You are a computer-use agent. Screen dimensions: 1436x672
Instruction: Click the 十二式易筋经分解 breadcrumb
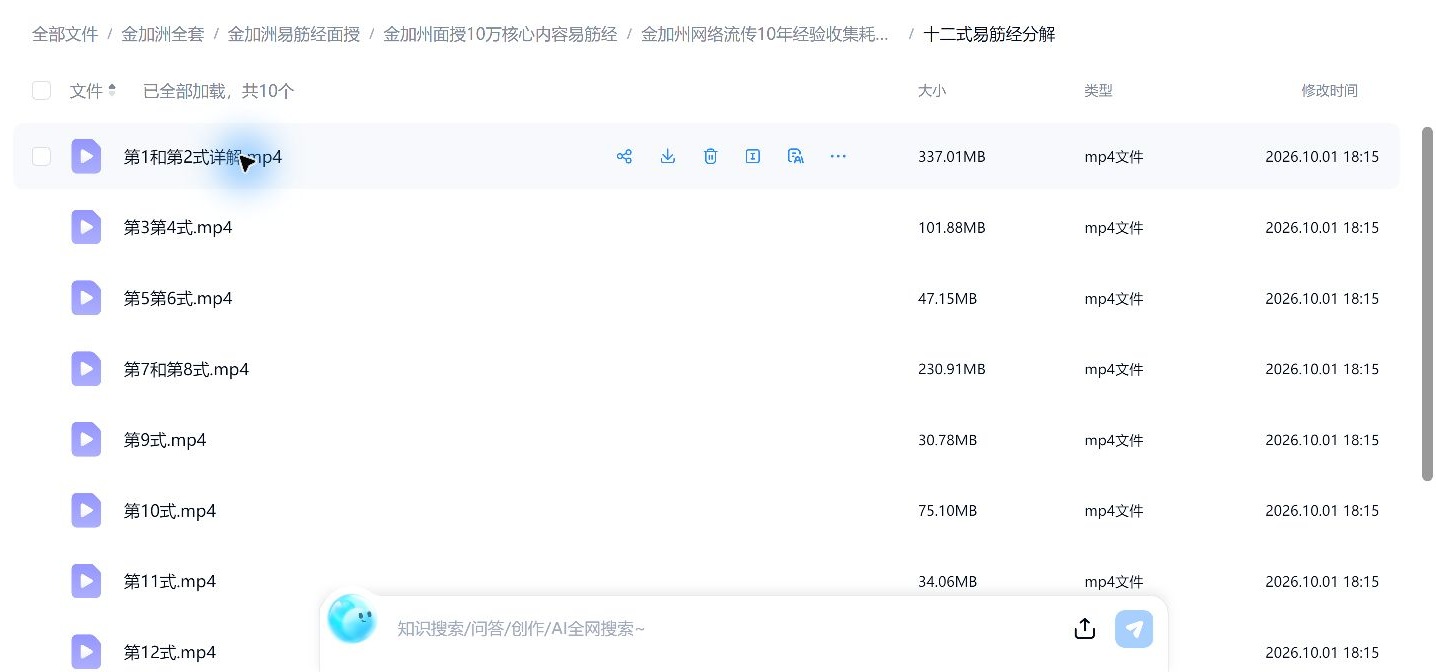coord(989,34)
